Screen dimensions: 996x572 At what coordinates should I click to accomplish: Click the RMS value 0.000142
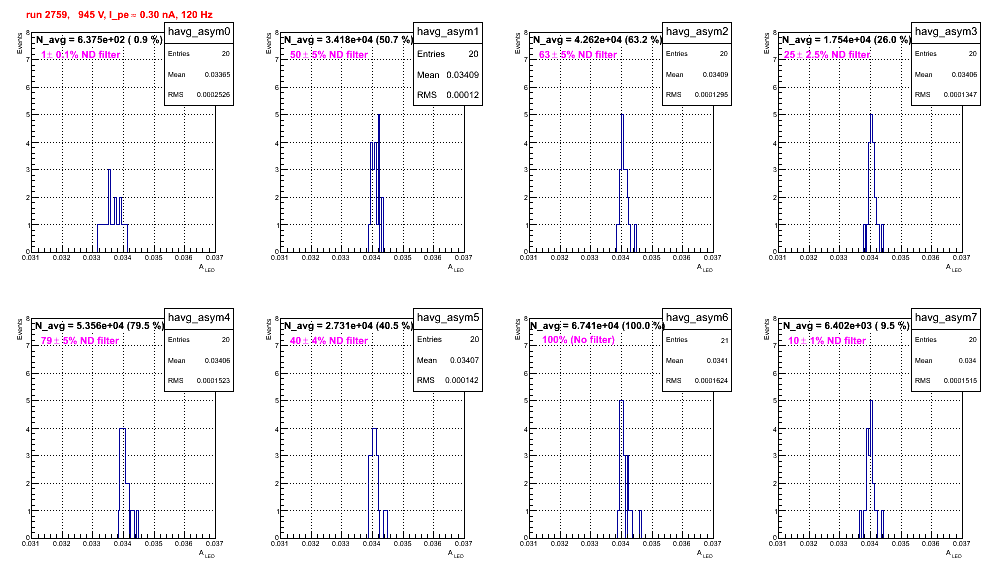click(x=462, y=380)
